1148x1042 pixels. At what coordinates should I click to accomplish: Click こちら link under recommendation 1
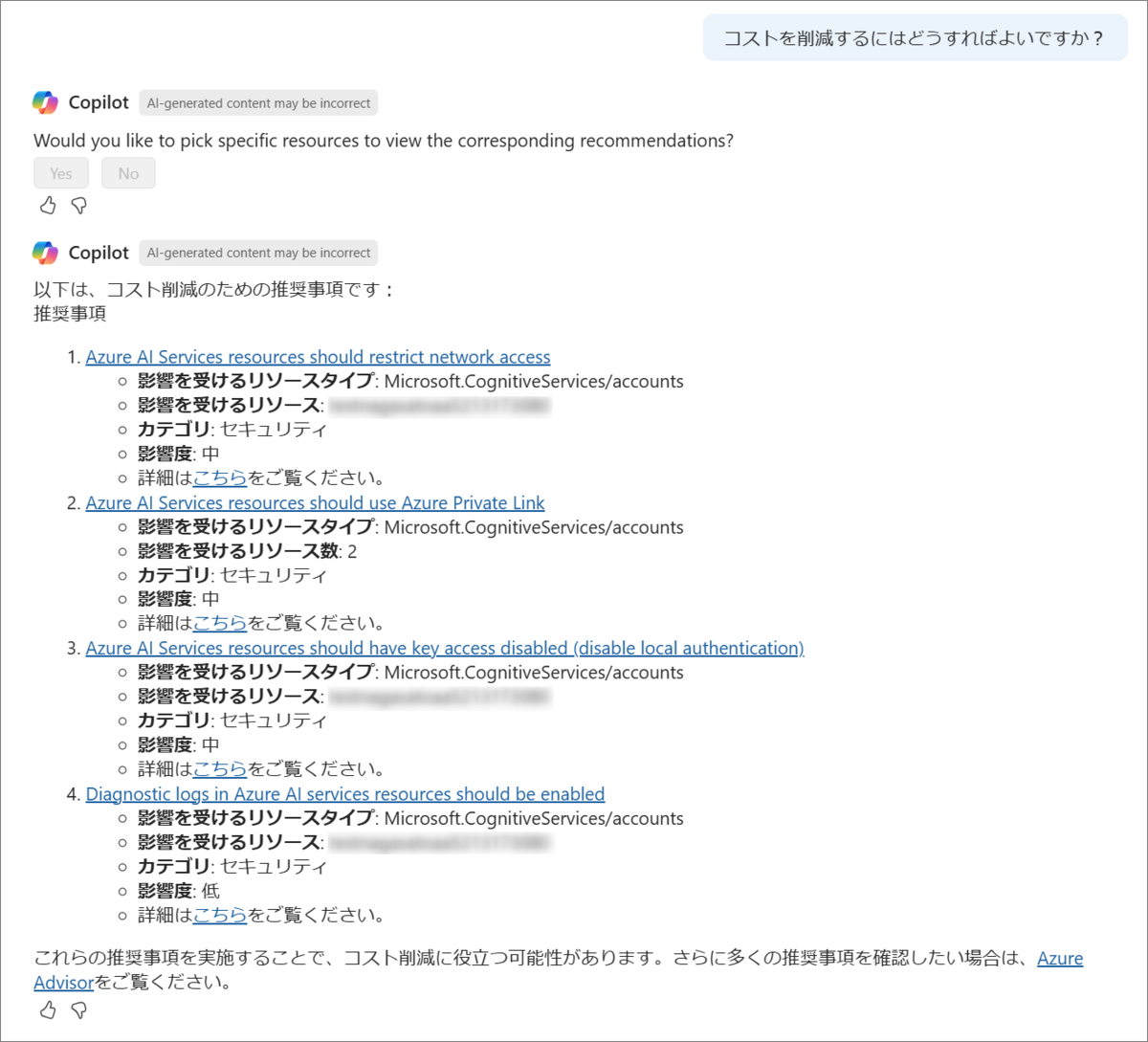pyautogui.click(x=220, y=477)
